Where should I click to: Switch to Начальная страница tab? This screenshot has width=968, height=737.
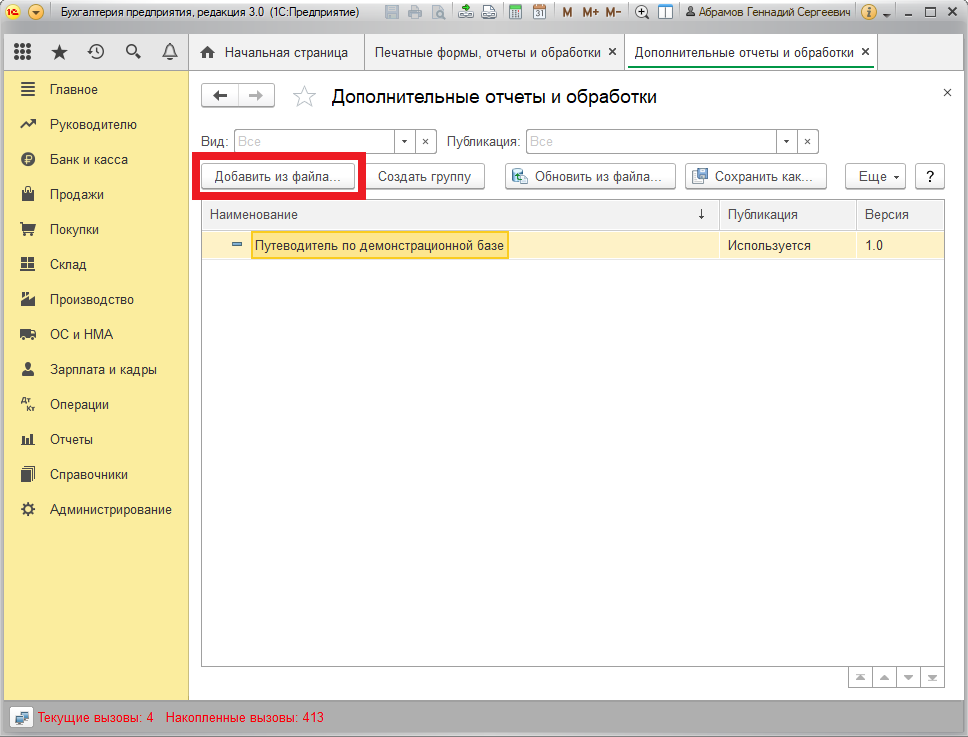[275, 52]
